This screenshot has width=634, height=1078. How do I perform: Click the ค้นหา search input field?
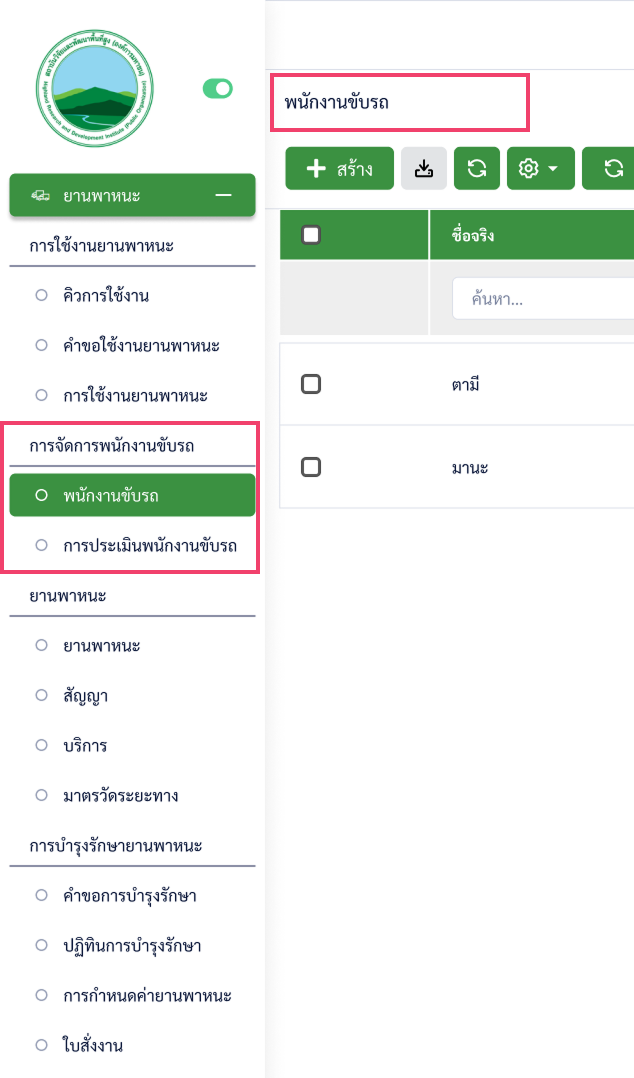click(x=542, y=299)
